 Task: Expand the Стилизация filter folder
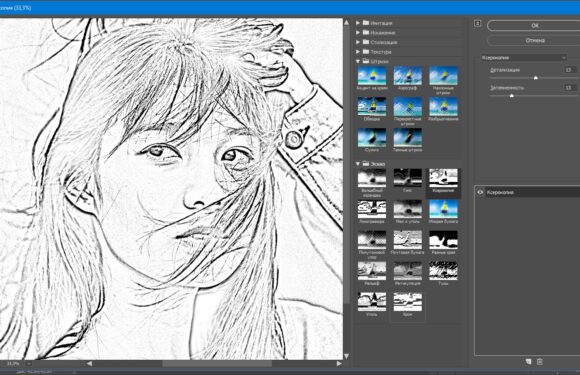[x=358, y=42]
